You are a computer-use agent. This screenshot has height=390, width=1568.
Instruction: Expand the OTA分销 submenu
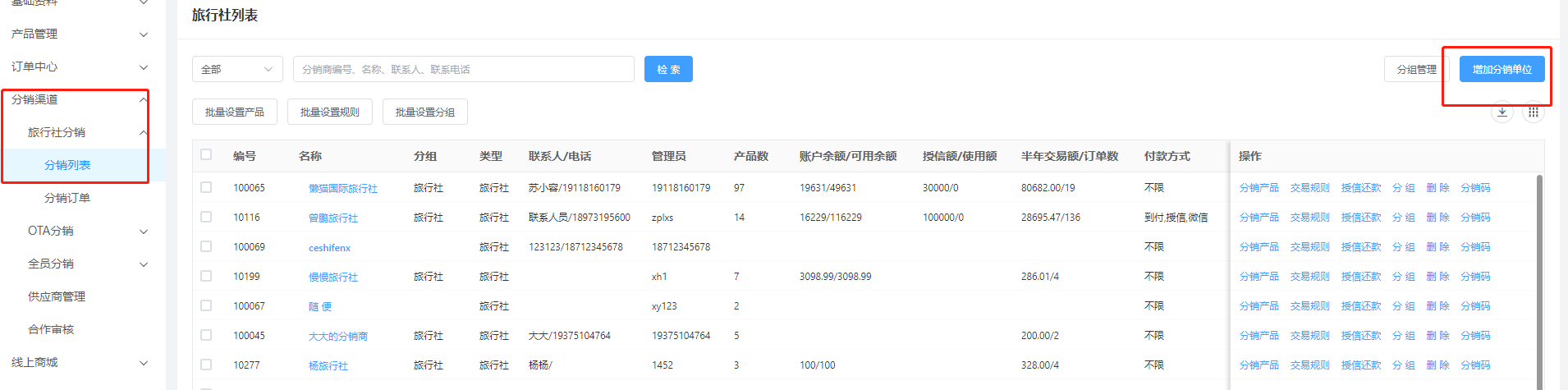[x=86, y=231]
